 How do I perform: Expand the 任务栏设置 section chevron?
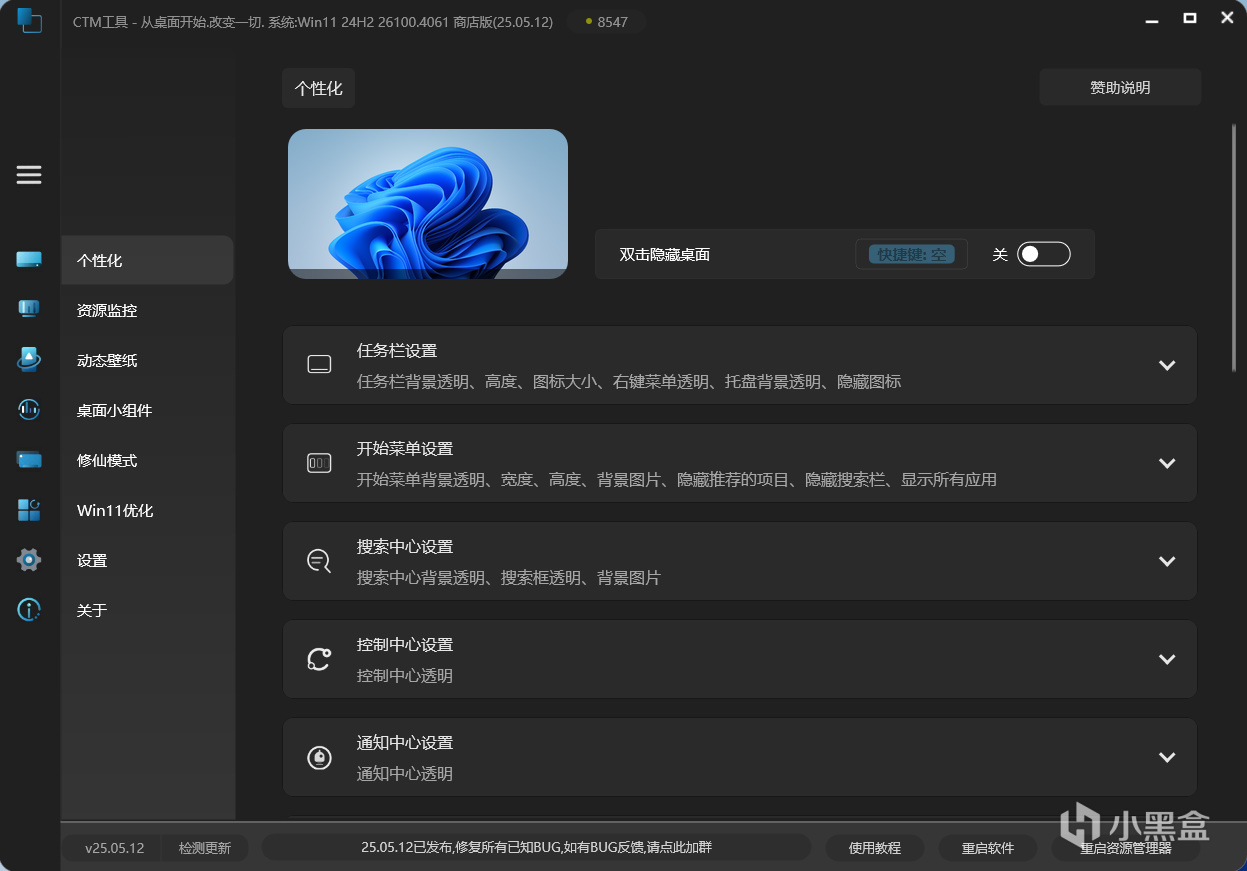[1166, 365]
